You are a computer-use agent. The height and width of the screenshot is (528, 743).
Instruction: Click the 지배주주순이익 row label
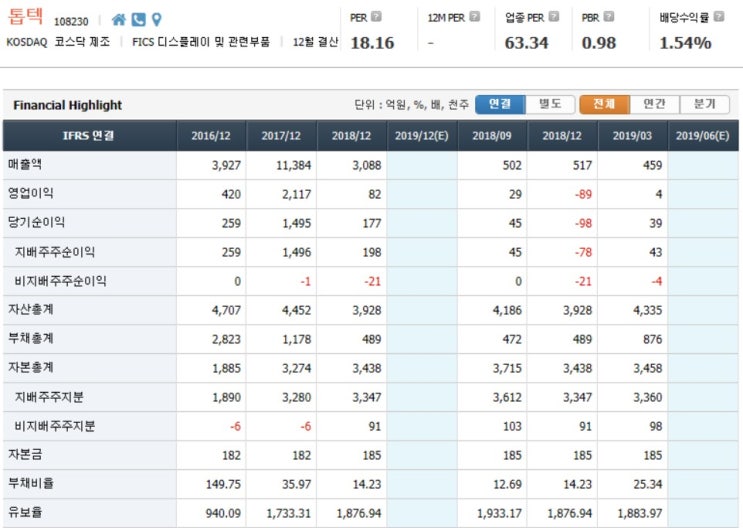[x=55, y=252]
